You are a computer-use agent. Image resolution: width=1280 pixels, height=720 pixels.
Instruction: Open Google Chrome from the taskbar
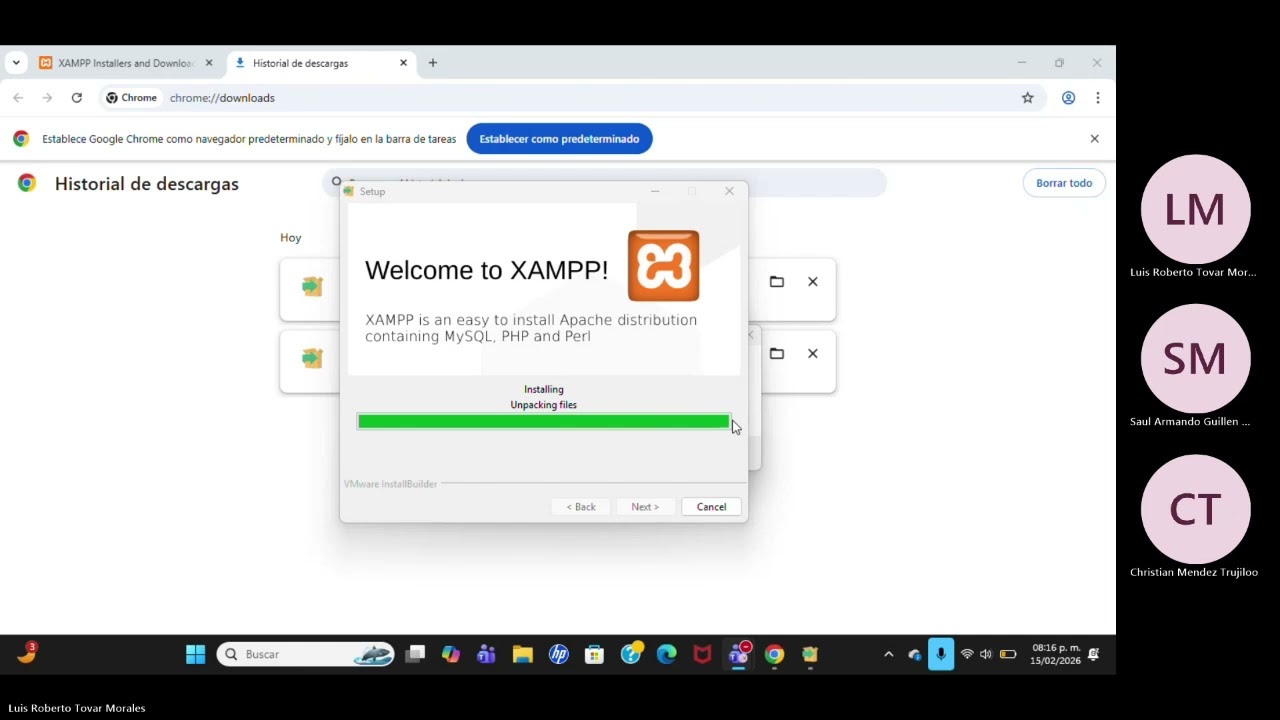pos(775,654)
